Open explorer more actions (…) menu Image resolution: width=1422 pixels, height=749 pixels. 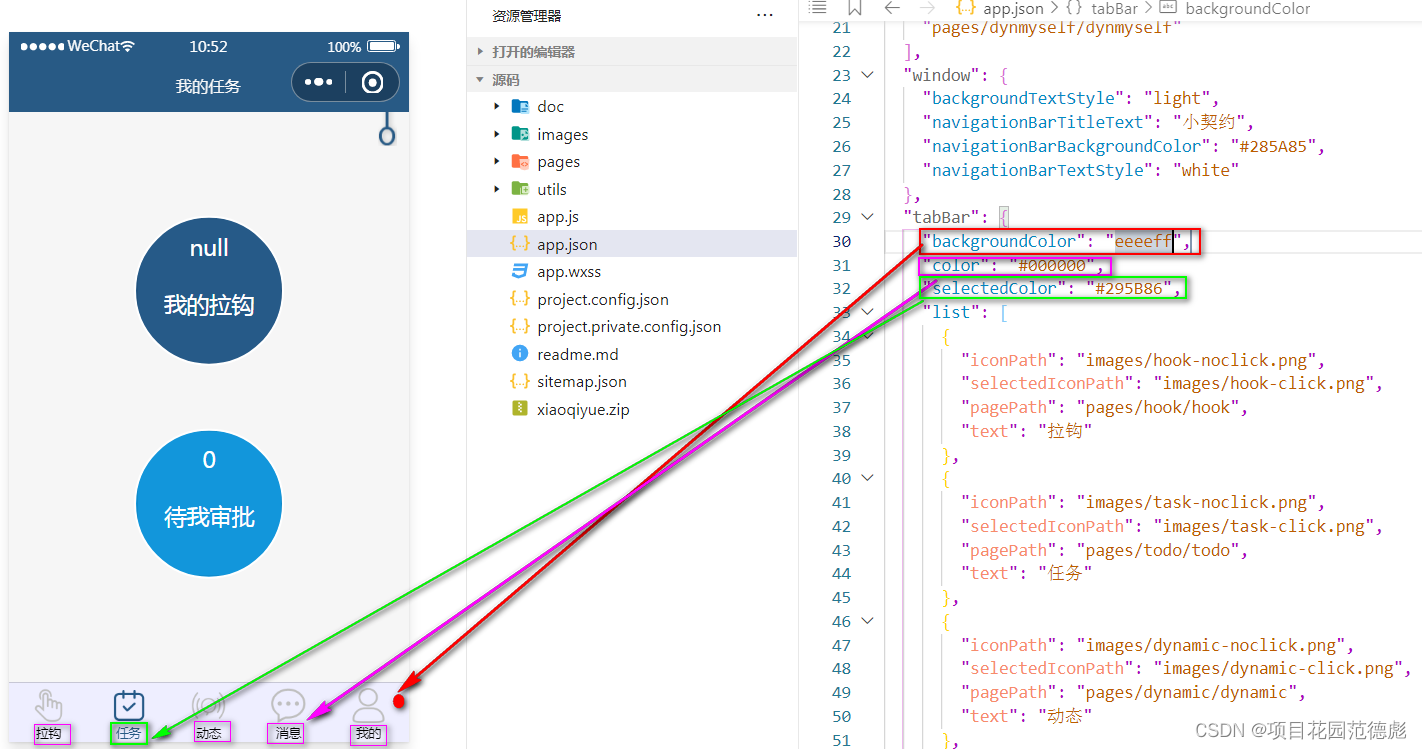[765, 16]
